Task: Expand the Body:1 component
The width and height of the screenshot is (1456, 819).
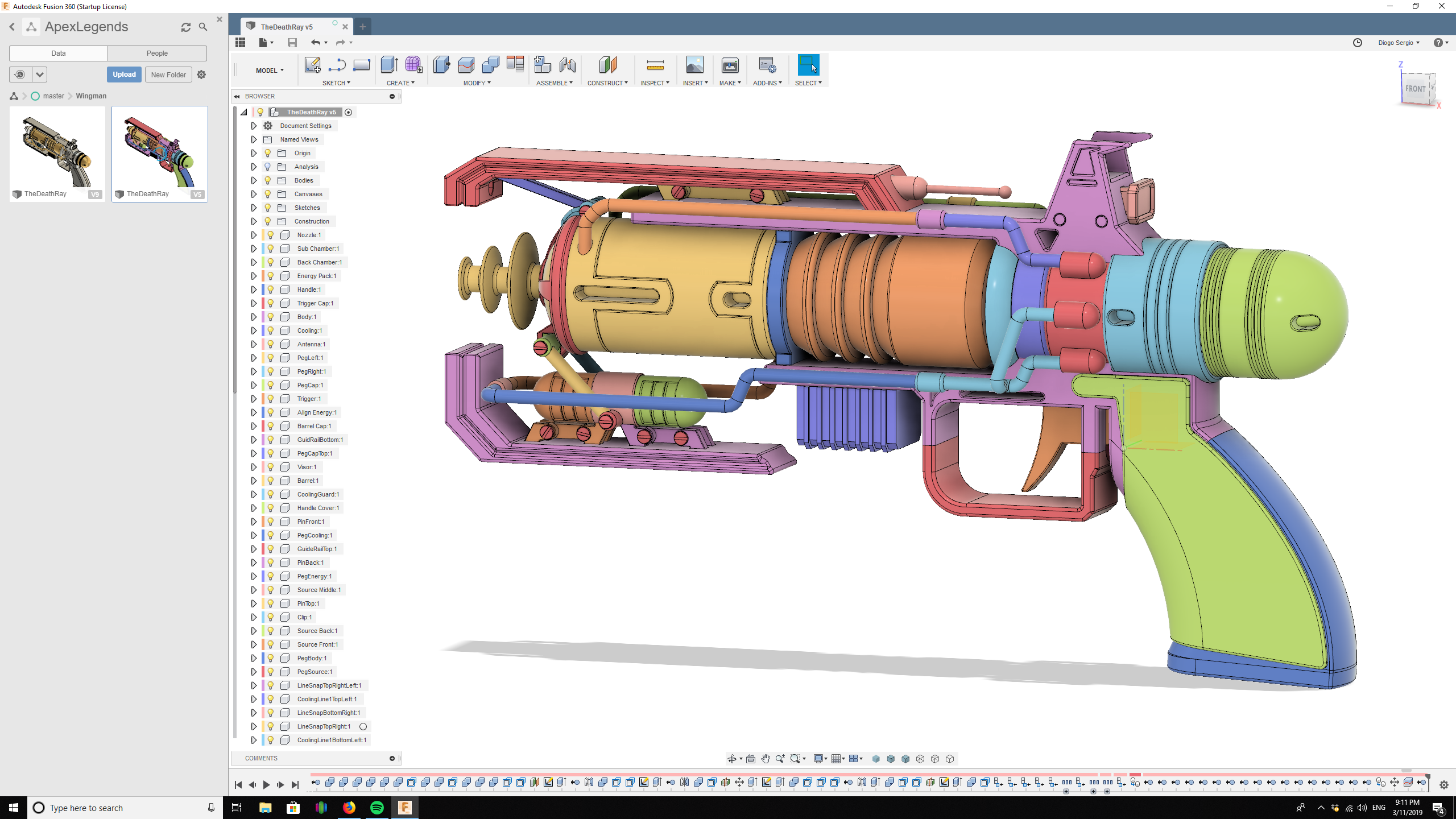Action: point(254,317)
